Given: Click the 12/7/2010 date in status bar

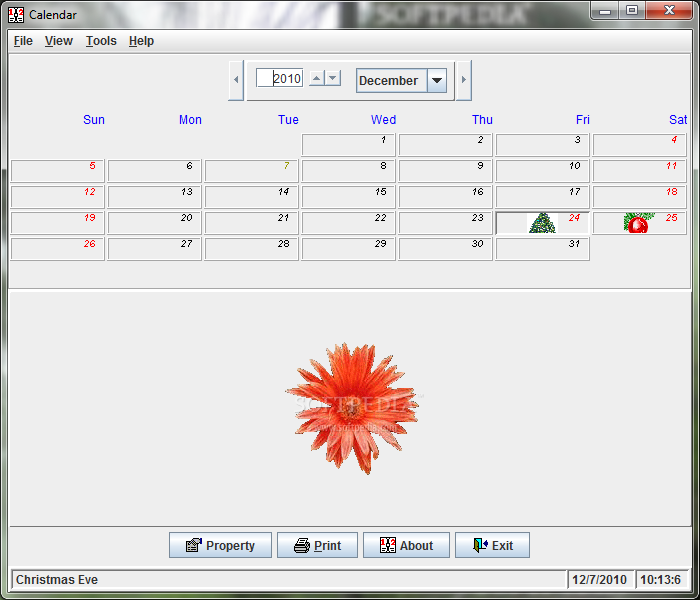Looking at the screenshot, I should pyautogui.click(x=600, y=579).
